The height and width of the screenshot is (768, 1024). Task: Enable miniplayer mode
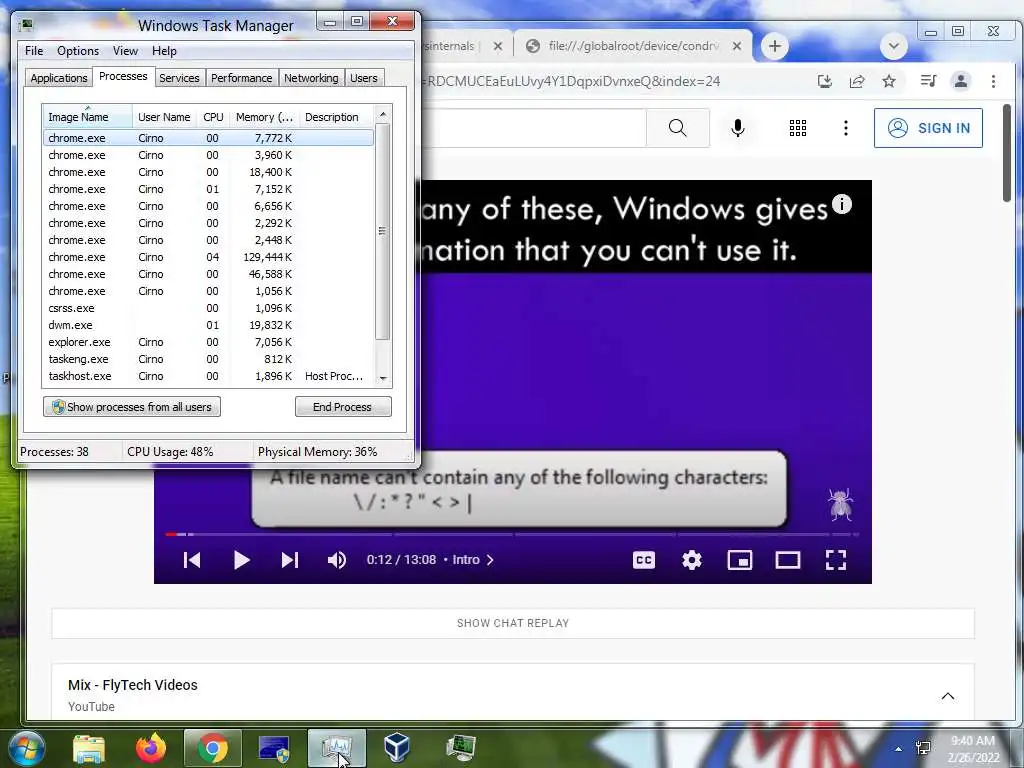click(740, 560)
